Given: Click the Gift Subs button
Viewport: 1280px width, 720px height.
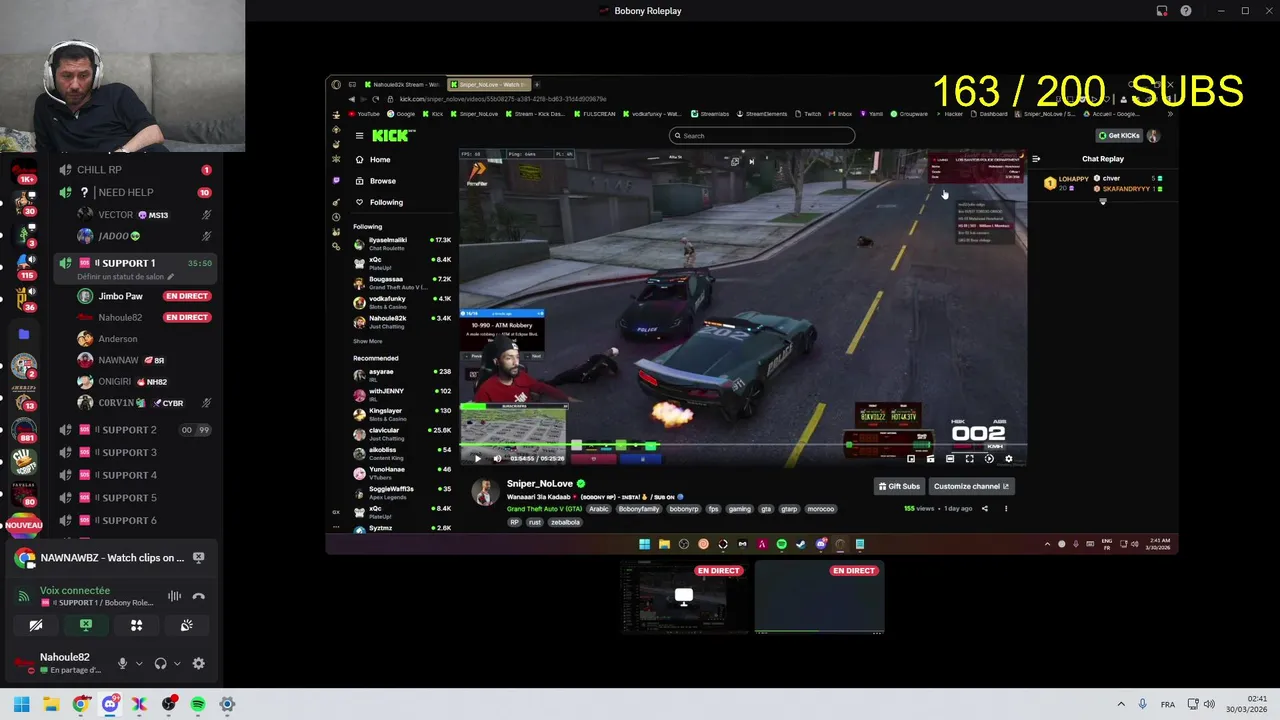Looking at the screenshot, I should pyautogui.click(x=899, y=486).
